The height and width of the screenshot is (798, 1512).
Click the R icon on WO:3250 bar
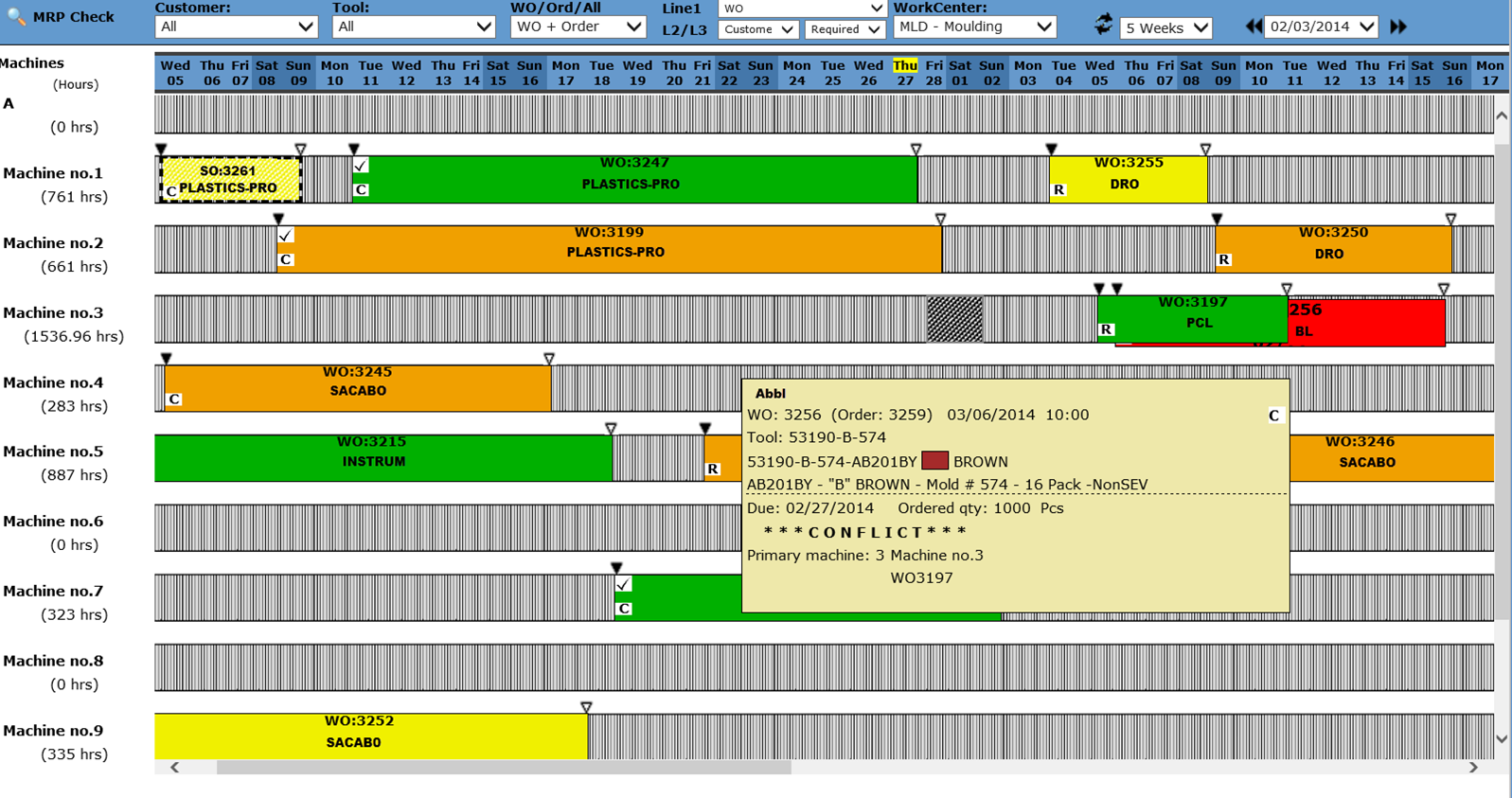pos(1224,259)
